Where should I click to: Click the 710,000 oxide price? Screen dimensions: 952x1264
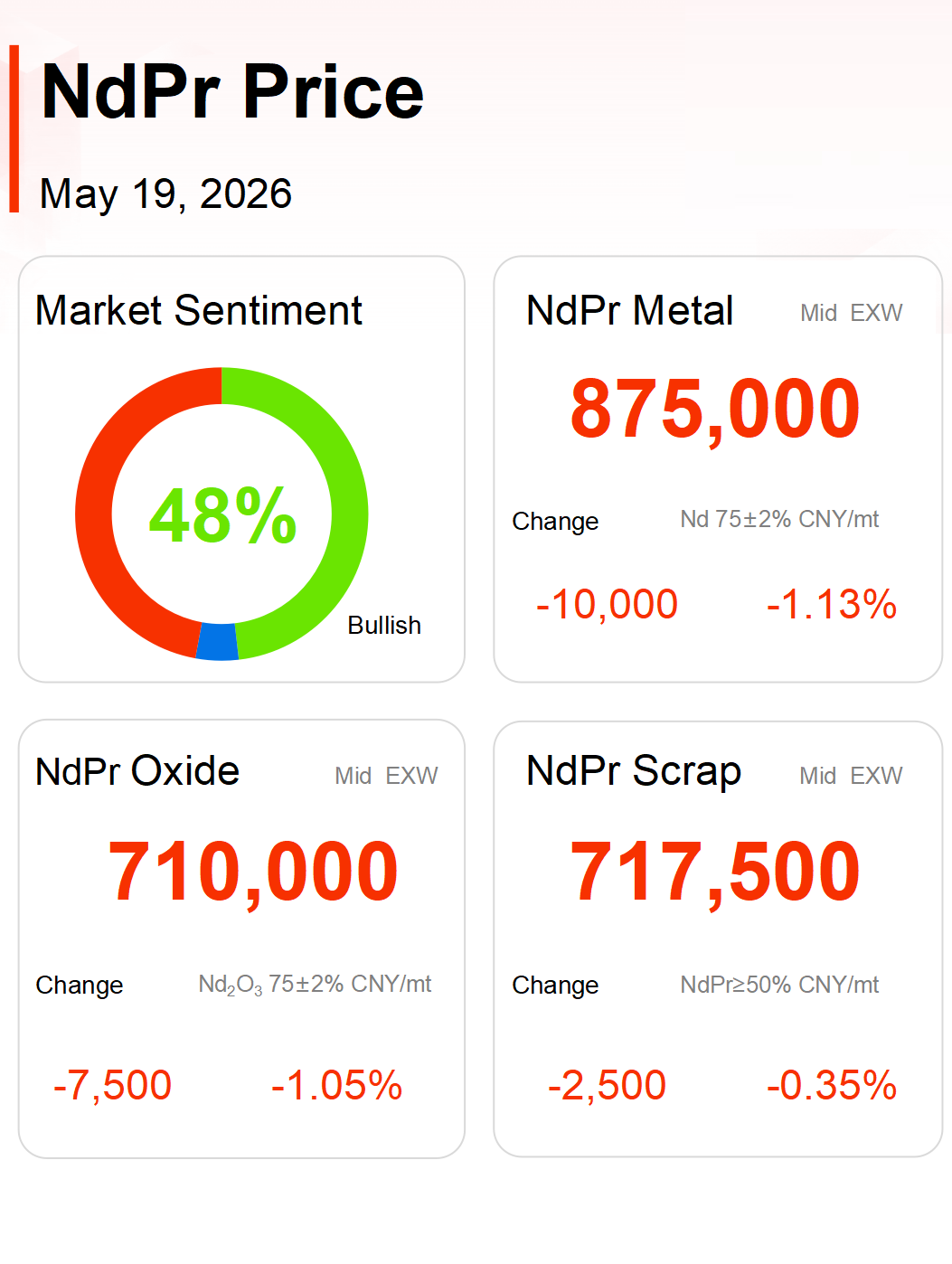(253, 873)
